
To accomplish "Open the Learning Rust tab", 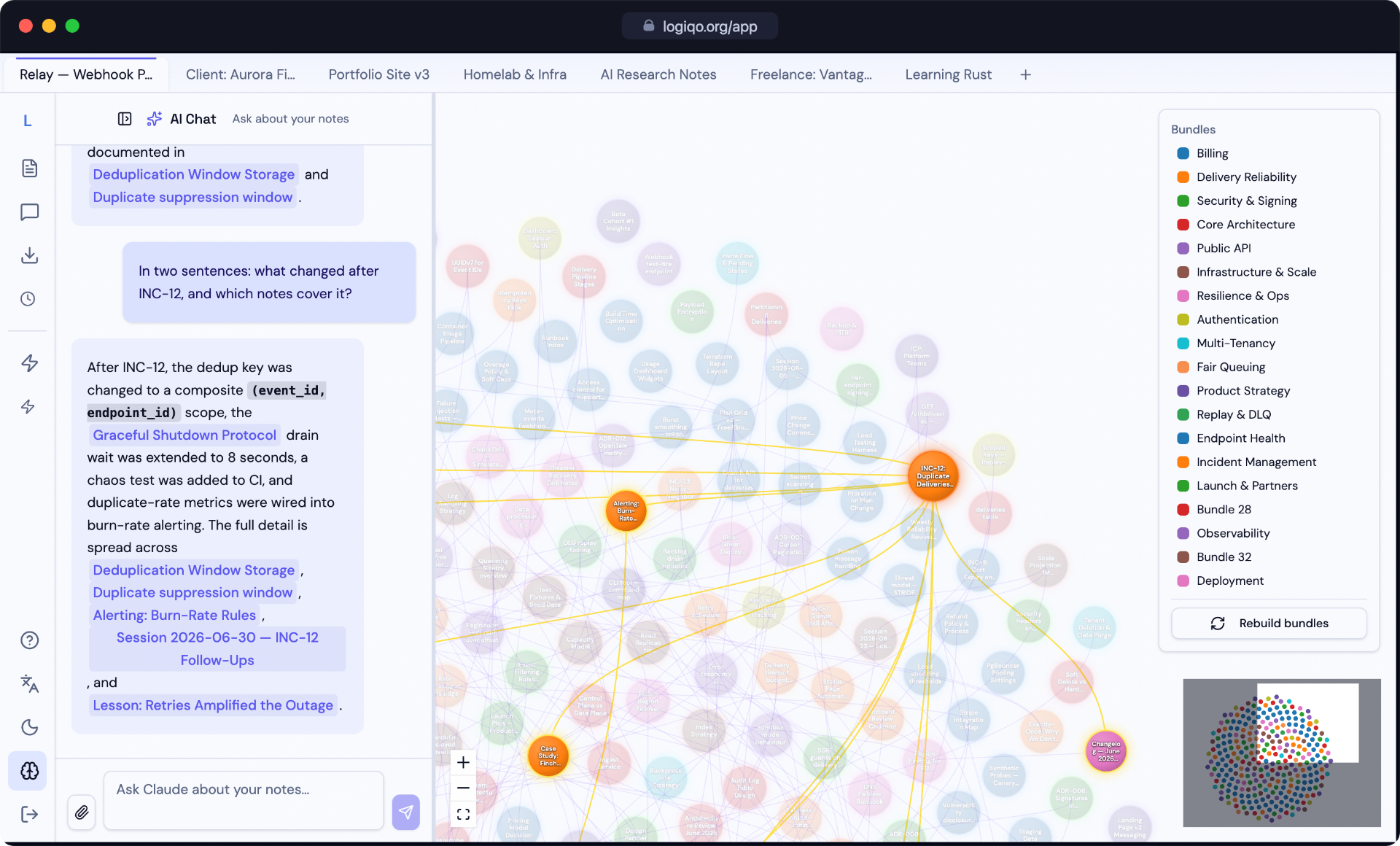I will point(948,74).
